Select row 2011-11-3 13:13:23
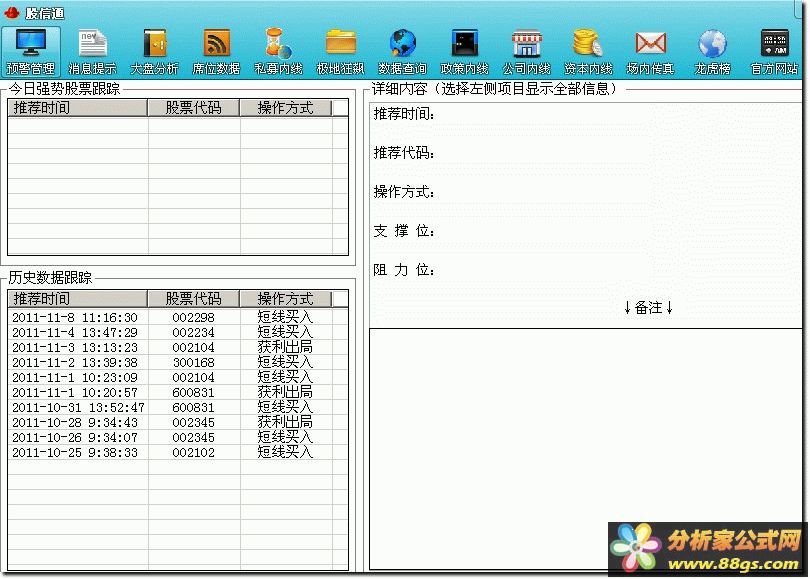Image resolution: width=810 pixels, height=579 pixels. pos(178,347)
